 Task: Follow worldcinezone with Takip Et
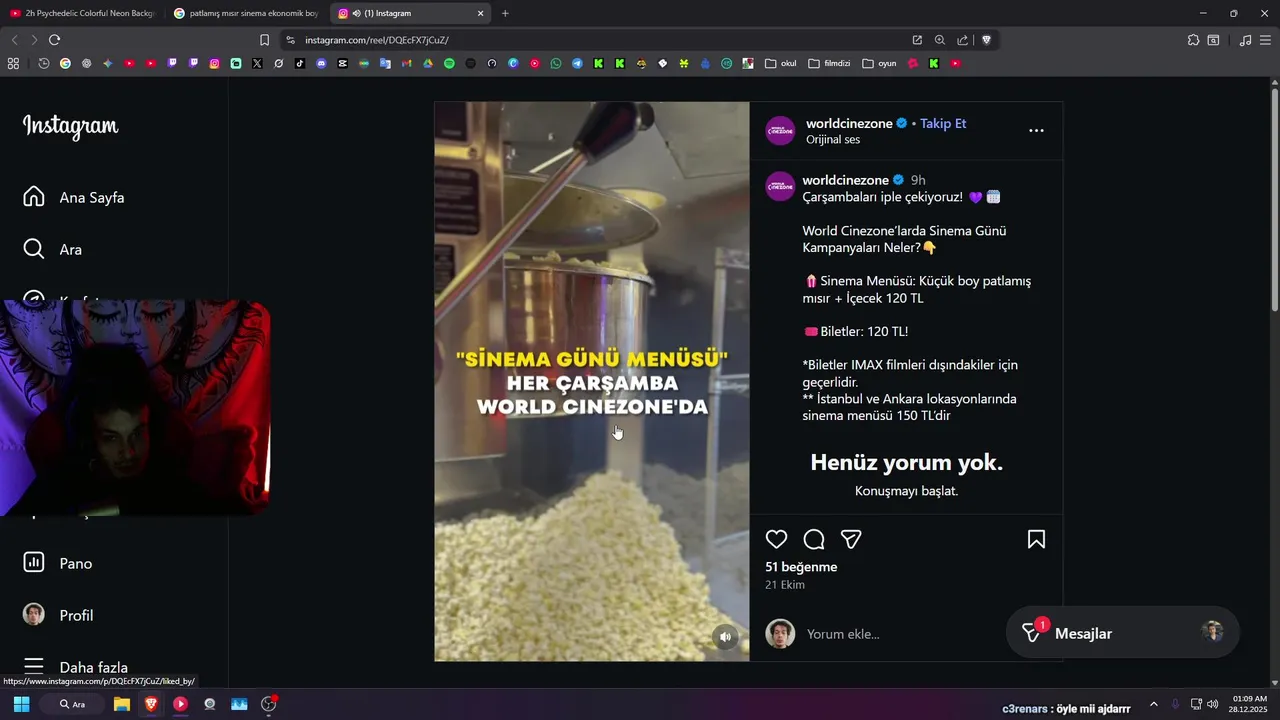pyautogui.click(x=943, y=123)
